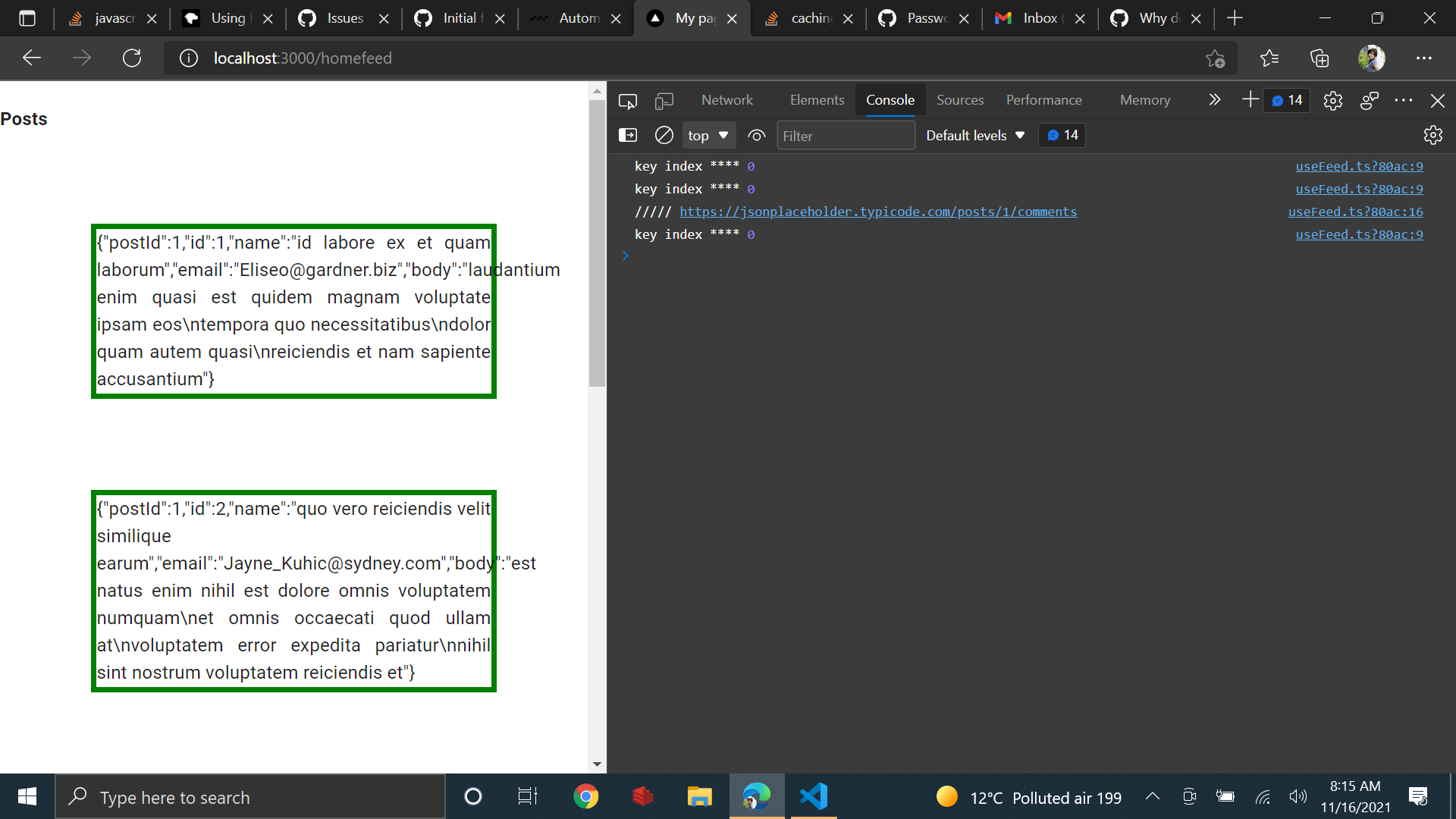Open the weather widget showing 12°C
The height and width of the screenshot is (819, 1456).
coord(1028,797)
